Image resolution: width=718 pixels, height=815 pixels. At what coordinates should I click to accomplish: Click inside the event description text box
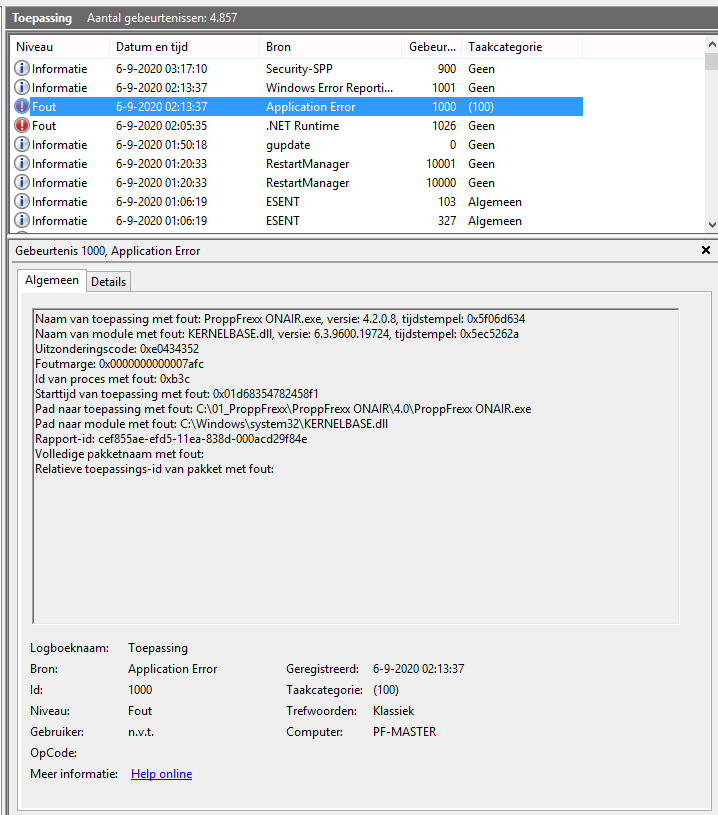[x=355, y=540]
